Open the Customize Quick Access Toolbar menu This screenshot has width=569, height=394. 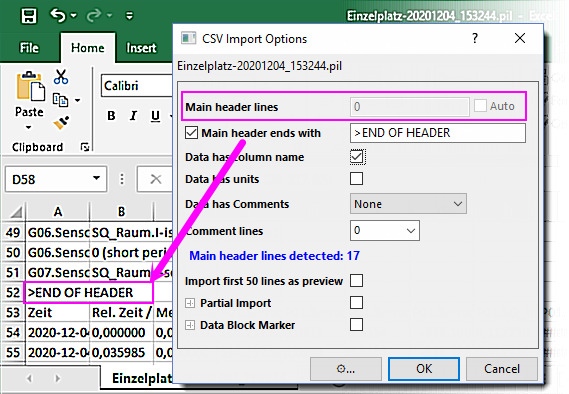[129, 16]
